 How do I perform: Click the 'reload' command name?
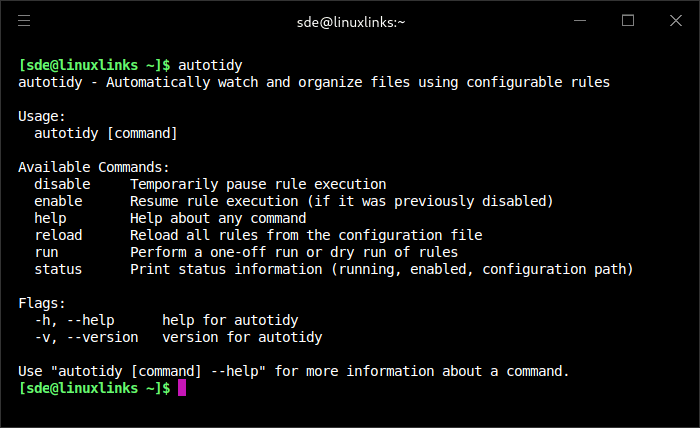point(58,235)
